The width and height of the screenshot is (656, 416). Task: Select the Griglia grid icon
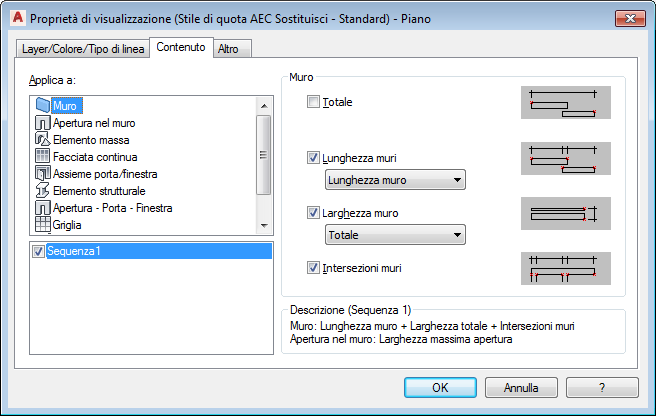pos(43,224)
